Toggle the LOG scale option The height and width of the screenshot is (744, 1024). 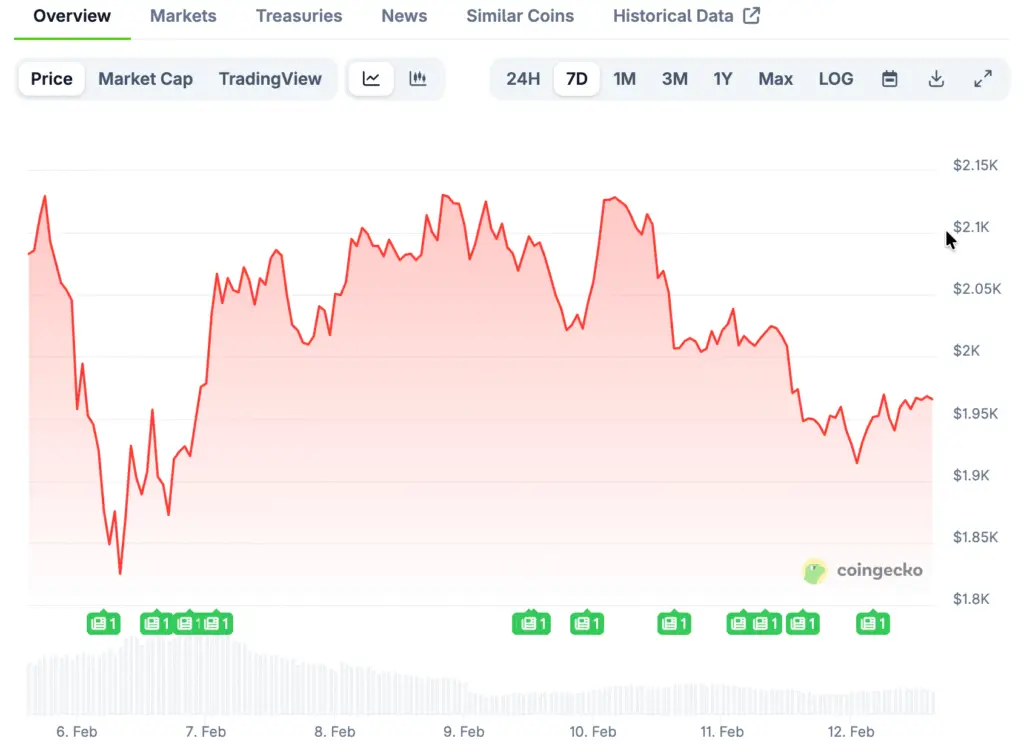[x=836, y=79]
